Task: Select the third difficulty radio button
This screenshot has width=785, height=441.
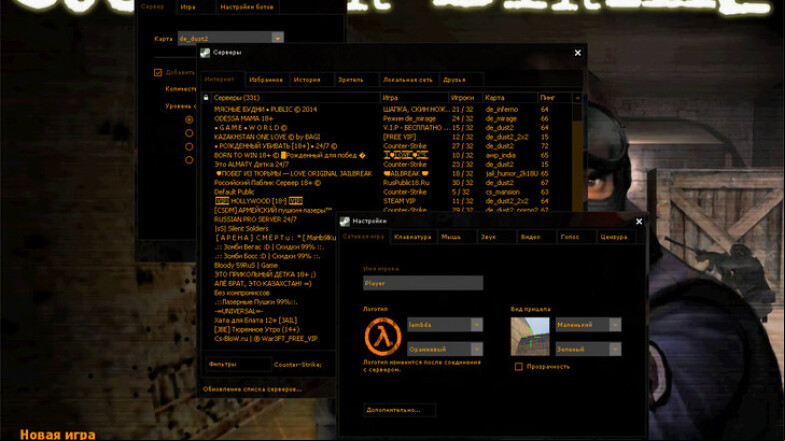Action: pyautogui.click(x=189, y=147)
